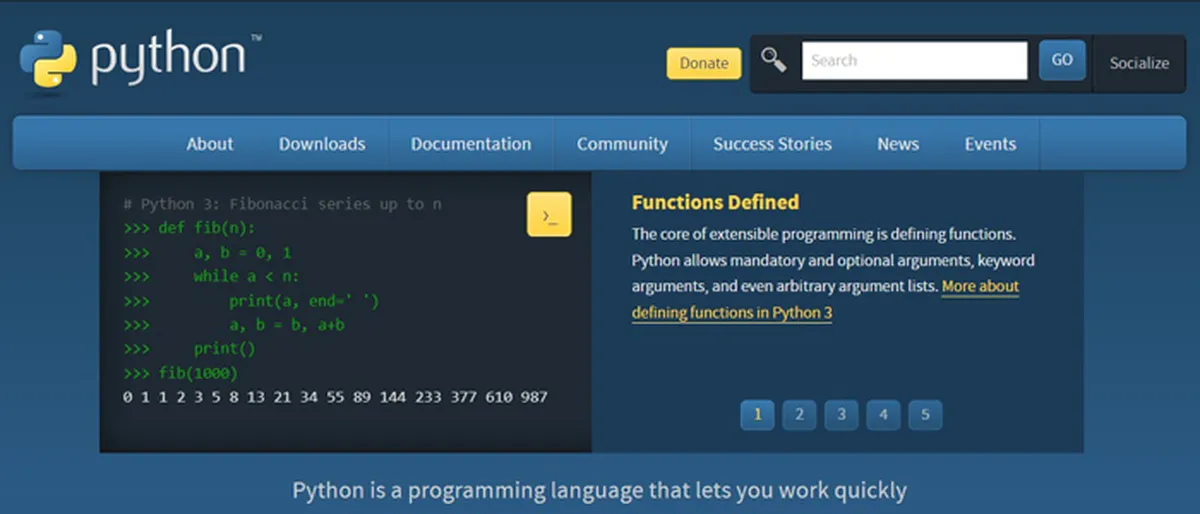The image size is (1200, 514).
Task: Click the '>>> fib(1000)' code line
Action: click(x=181, y=373)
